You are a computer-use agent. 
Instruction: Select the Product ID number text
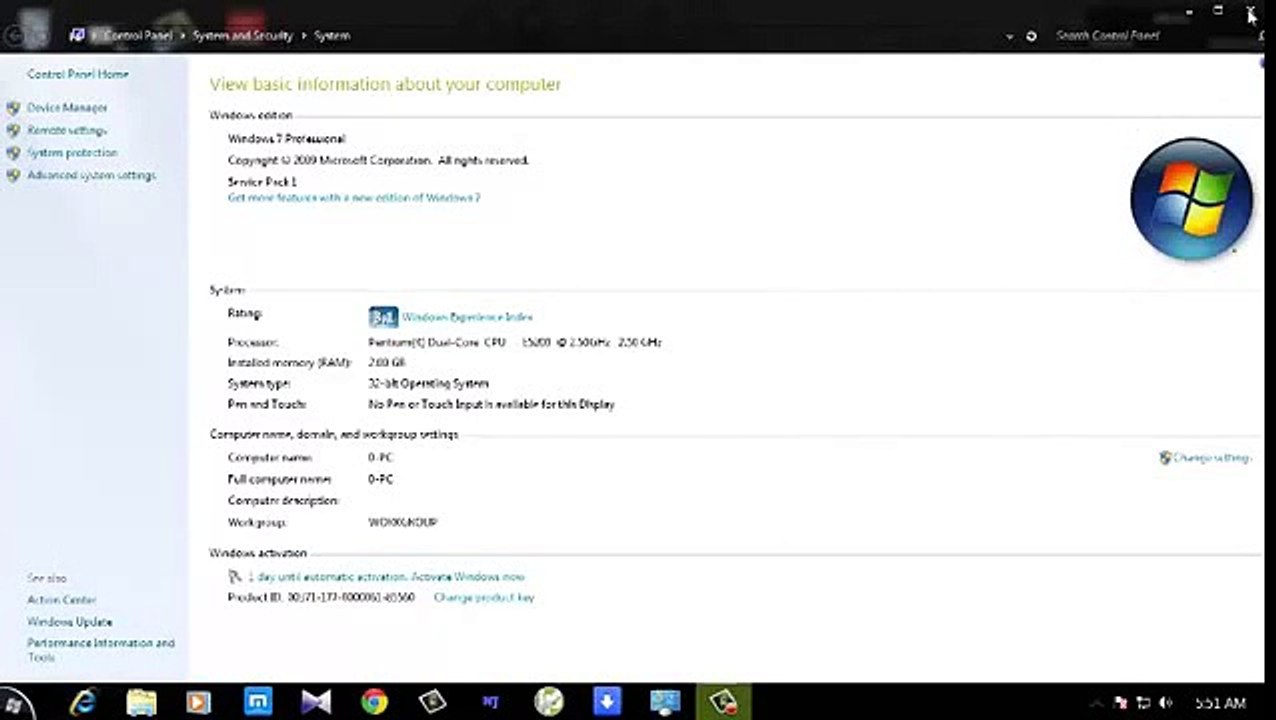tap(351, 598)
